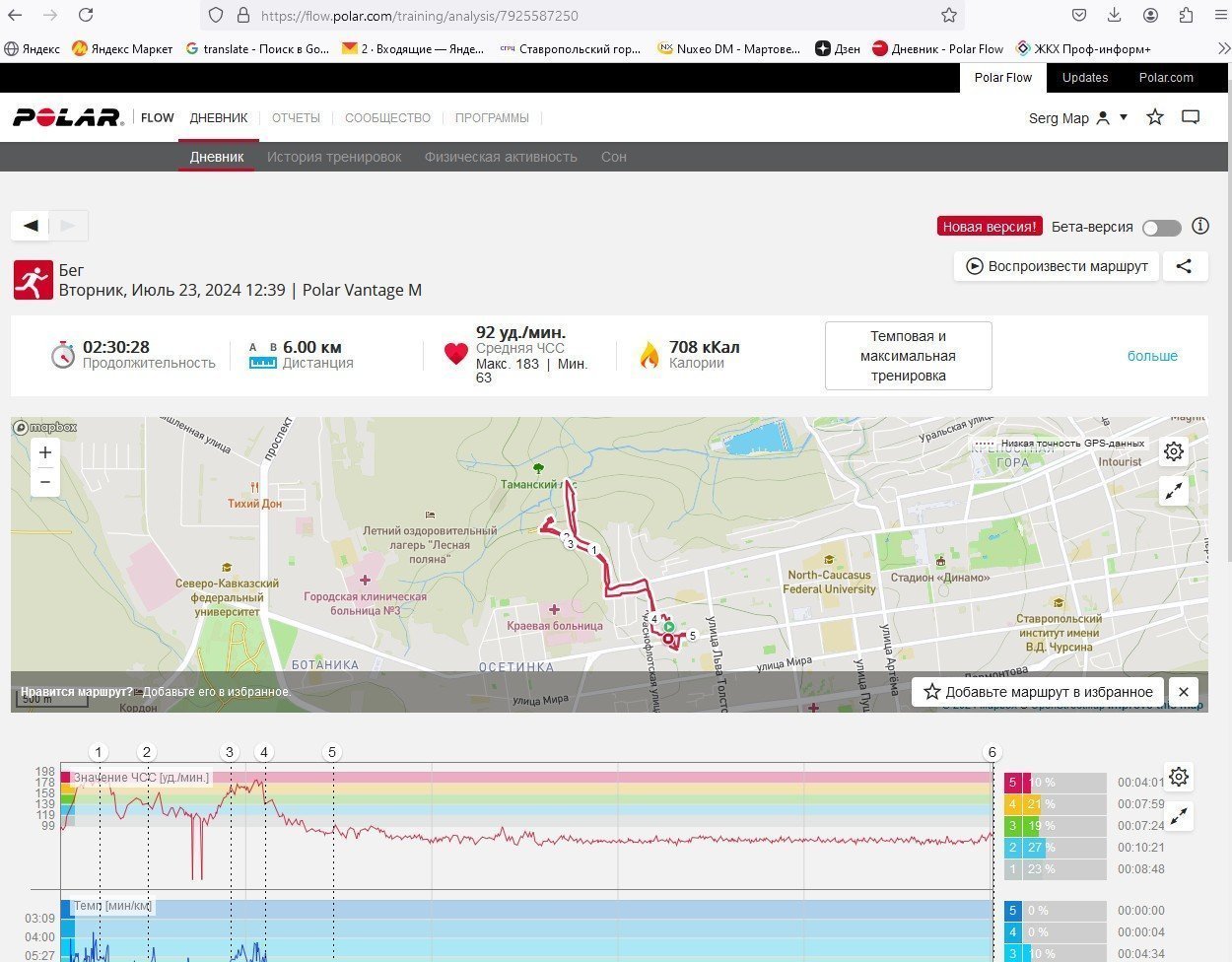Click the share icon button
Image resolution: width=1232 pixels, height=962 pixels.
click(1185, 266)
